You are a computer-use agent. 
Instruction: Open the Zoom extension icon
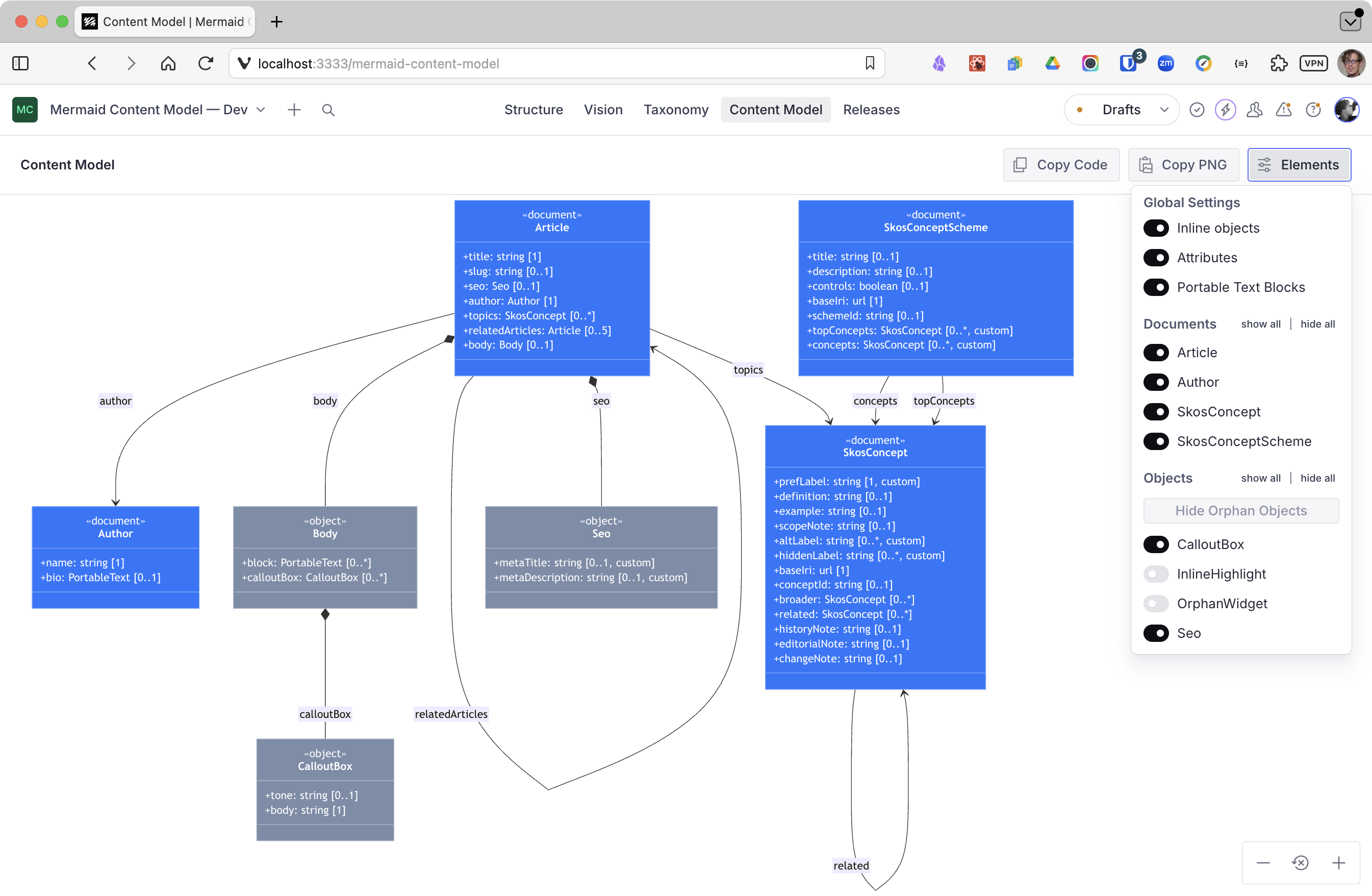pyautogui.click(x=1165, y=63)
